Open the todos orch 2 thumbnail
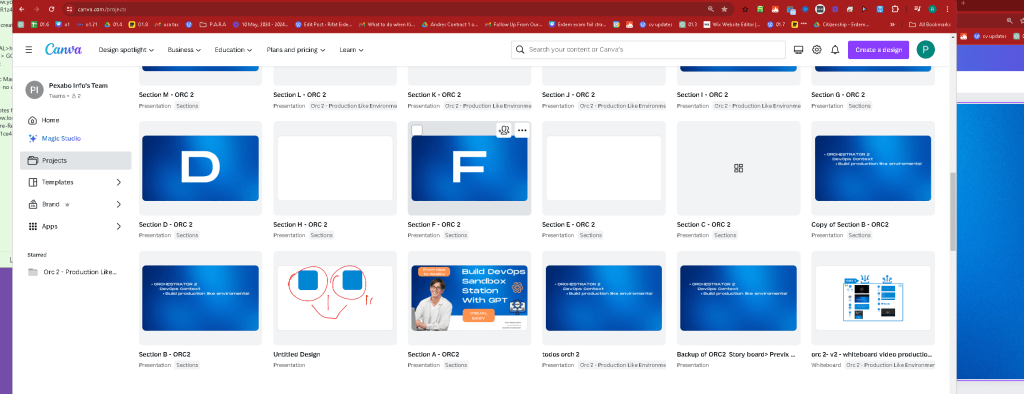 (x=603, y=298)
